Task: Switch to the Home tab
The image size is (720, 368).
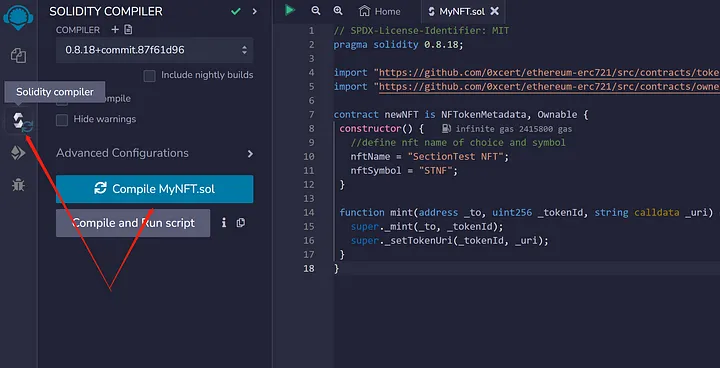Action: 379,11
